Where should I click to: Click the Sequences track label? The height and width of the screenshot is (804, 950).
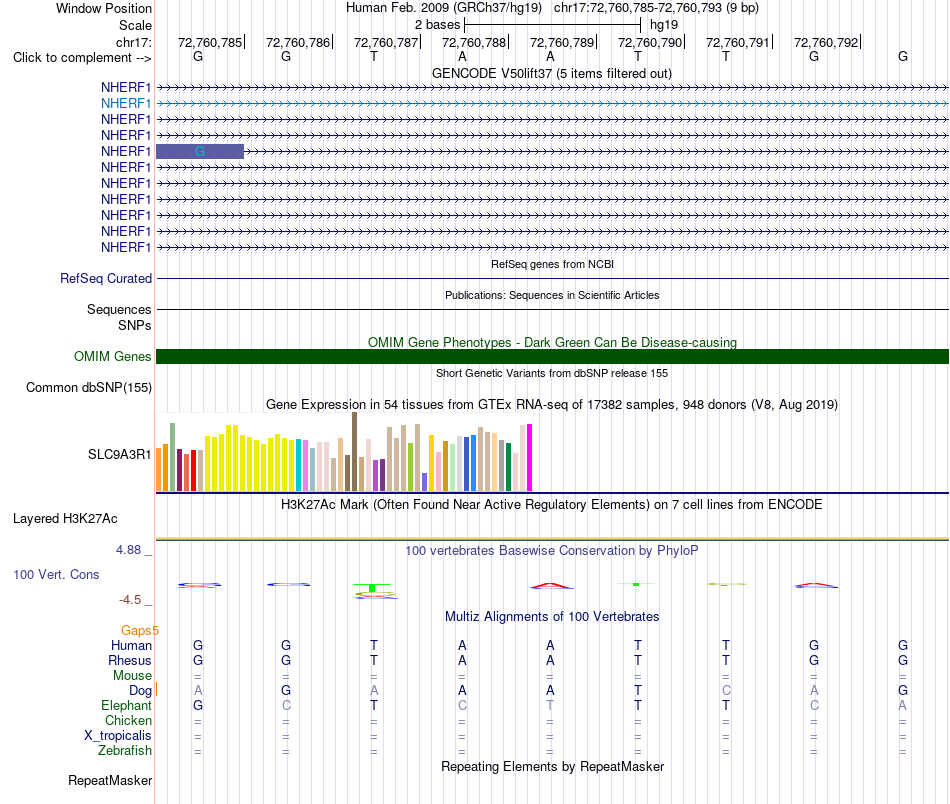click(x=119, y=309)
